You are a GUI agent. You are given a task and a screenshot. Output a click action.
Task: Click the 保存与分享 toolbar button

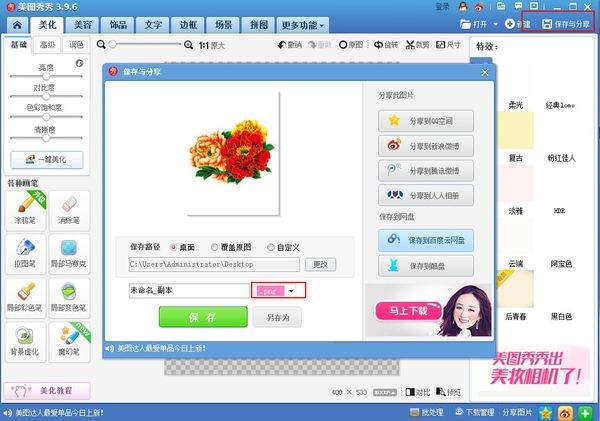566,24
